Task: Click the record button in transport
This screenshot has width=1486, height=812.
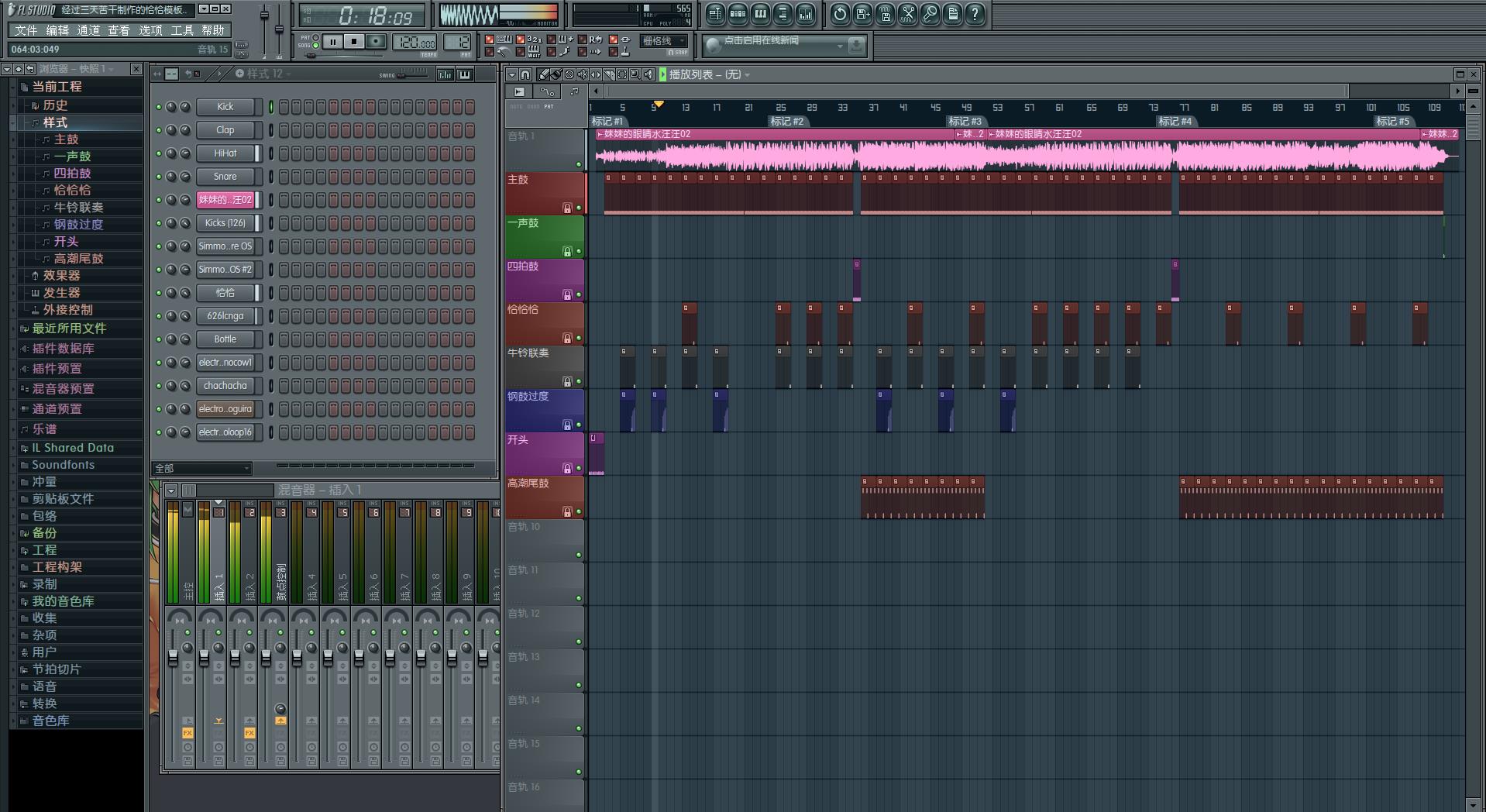Action: pyautogui.click(x=376, y=41)
